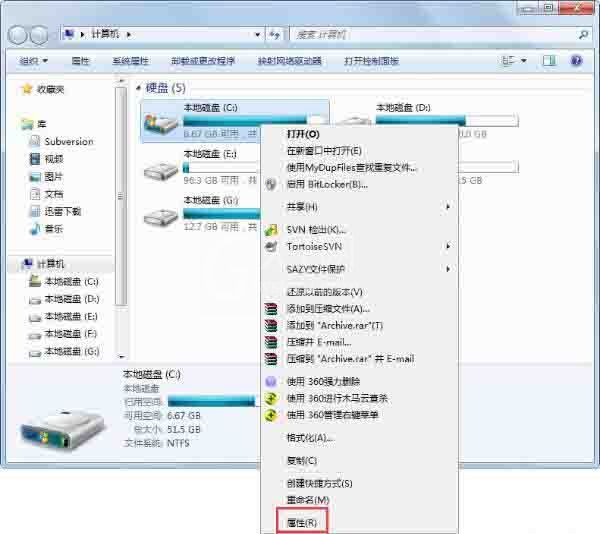
Task: Choose 创建快捷方式(S) entry
Action: tap(320, 483)
